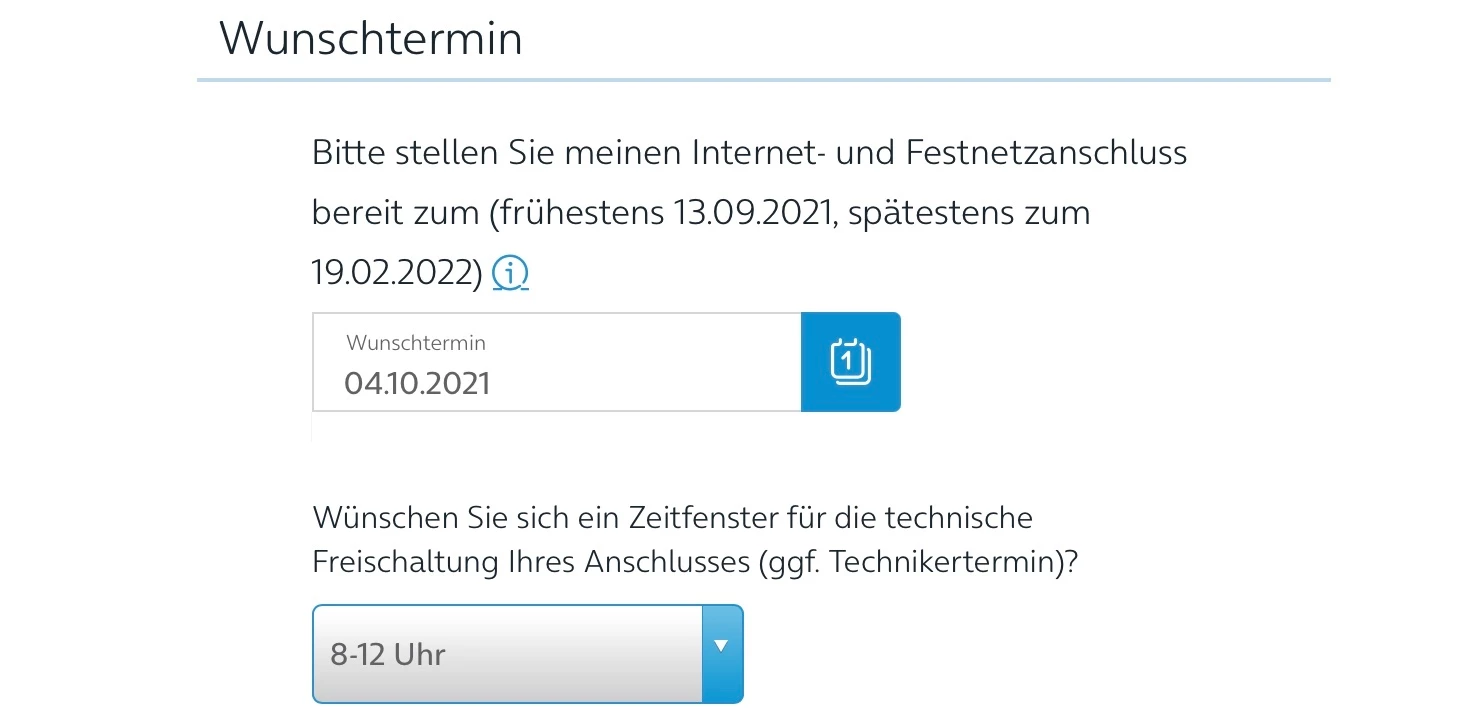The height and width of the screenshot is (710, 1477).
Task: Click the info icon after 19.02.2022
Action: [x=510, y=272]
